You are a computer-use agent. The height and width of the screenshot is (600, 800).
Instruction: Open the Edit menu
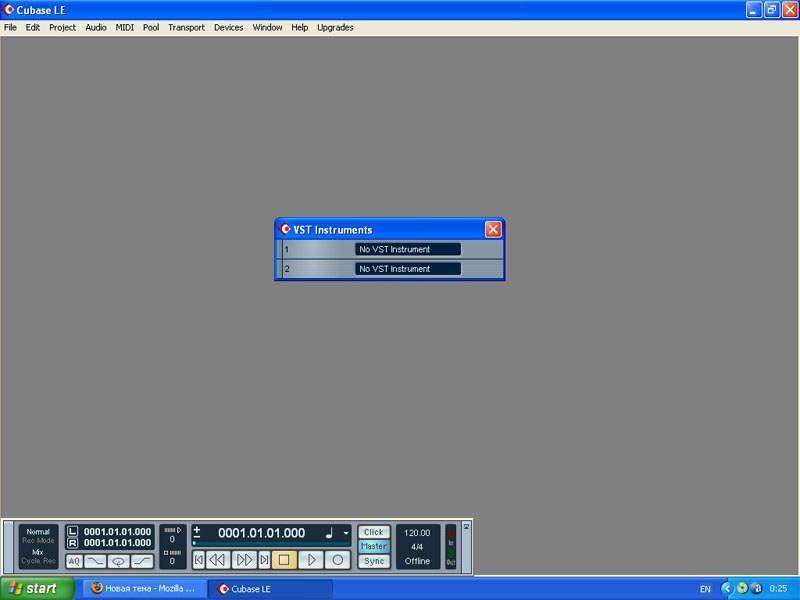click(33, 28)
